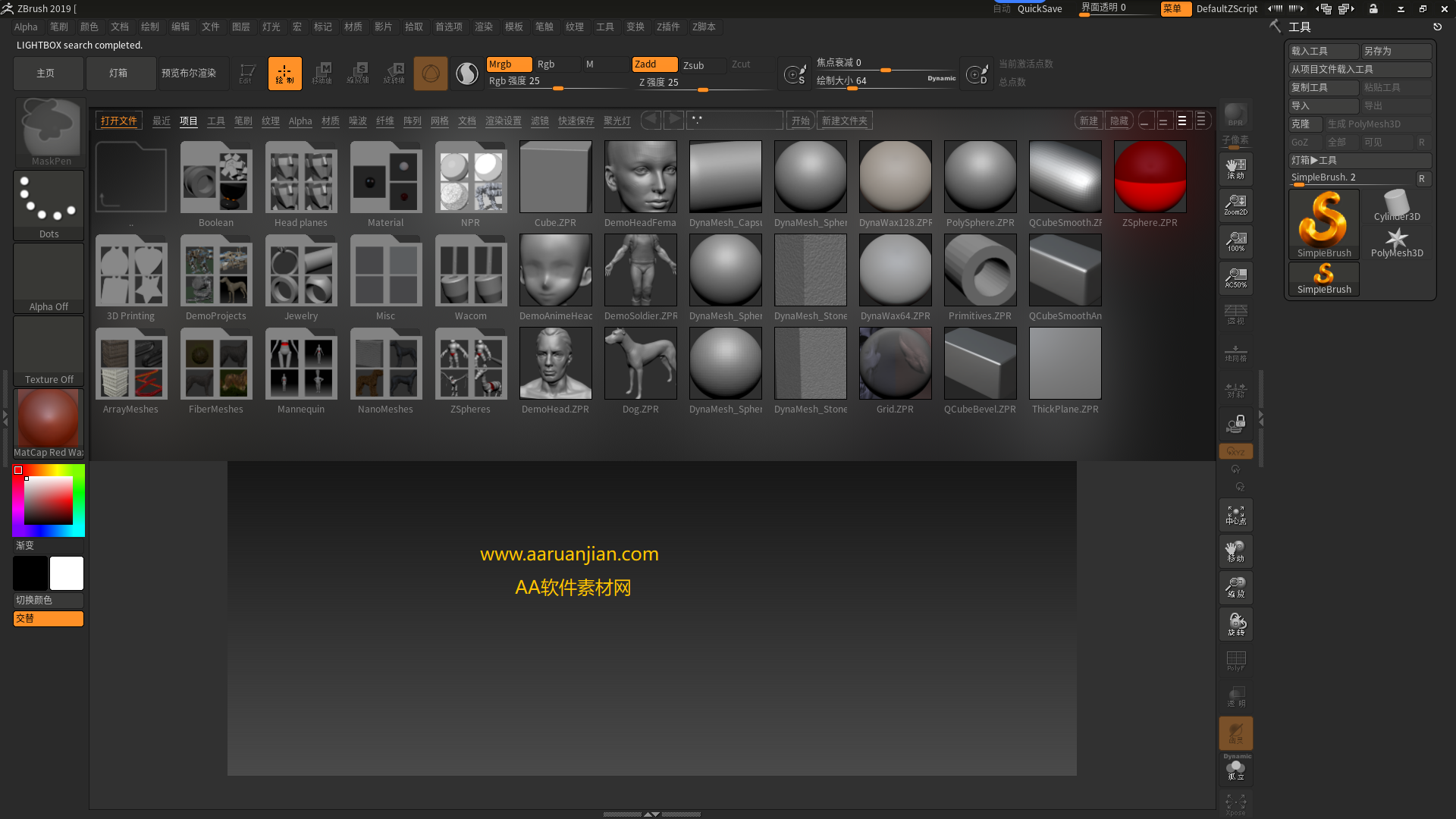Viewport: 1456px width, 819px height.
Task: Activate the 绘制 (Draw) mode icon
Action: coord(284,73)
